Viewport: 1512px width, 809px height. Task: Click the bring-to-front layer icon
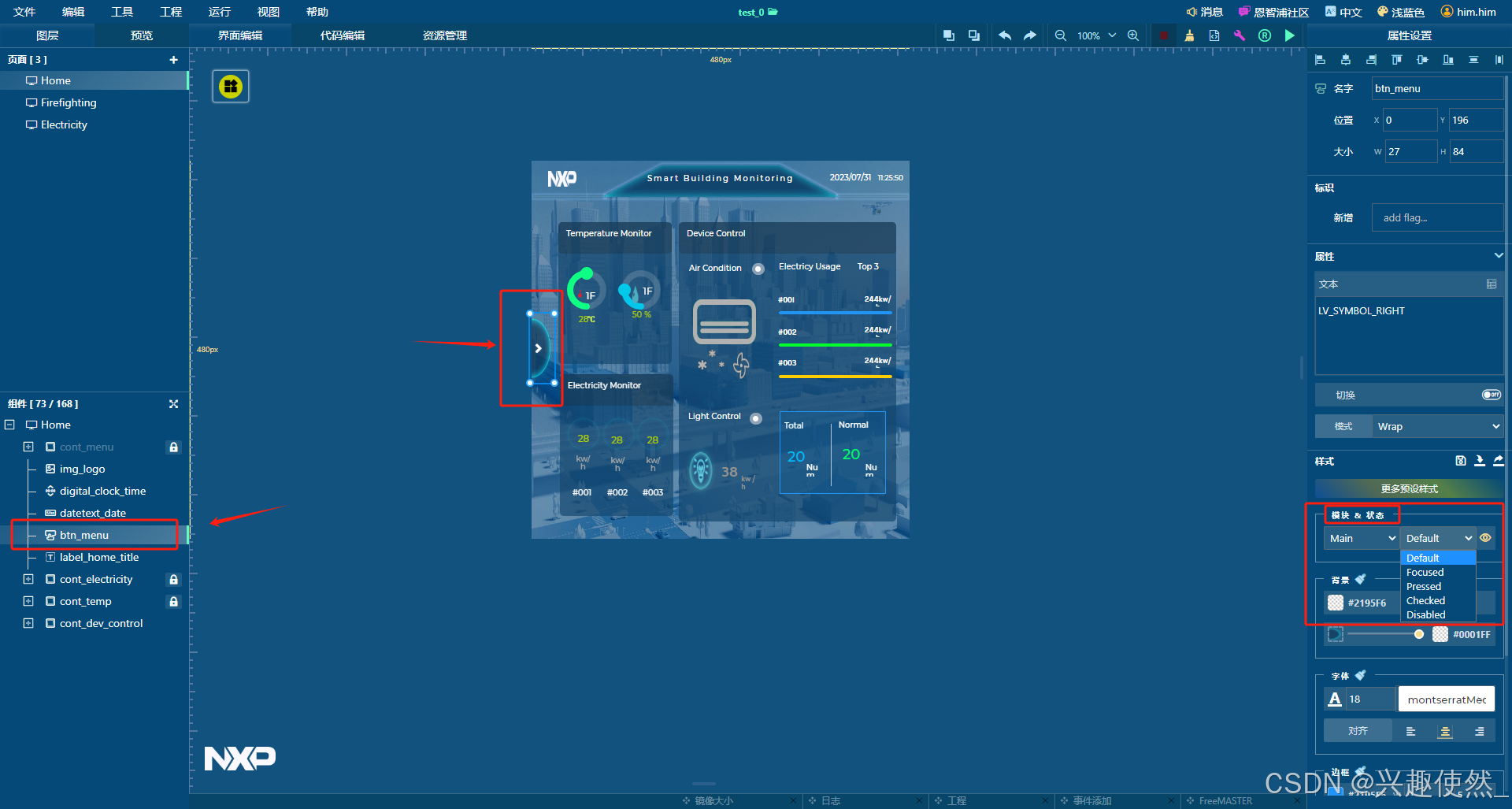coord(949,35)
